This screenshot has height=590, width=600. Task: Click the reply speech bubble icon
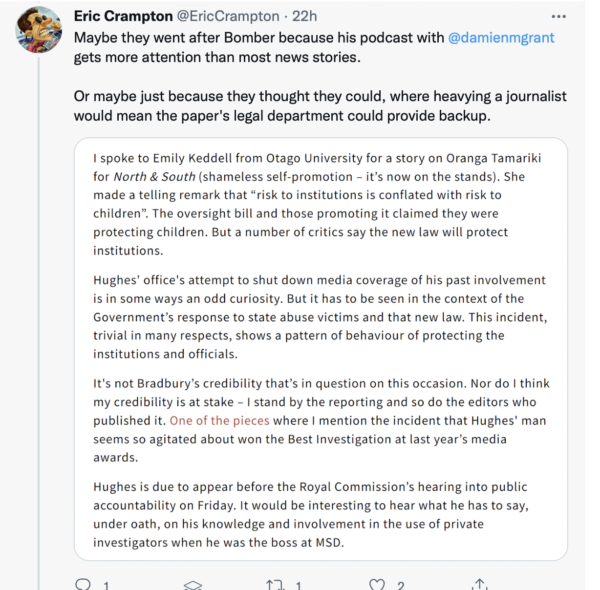pyautogui.click(x=82, y=582)
